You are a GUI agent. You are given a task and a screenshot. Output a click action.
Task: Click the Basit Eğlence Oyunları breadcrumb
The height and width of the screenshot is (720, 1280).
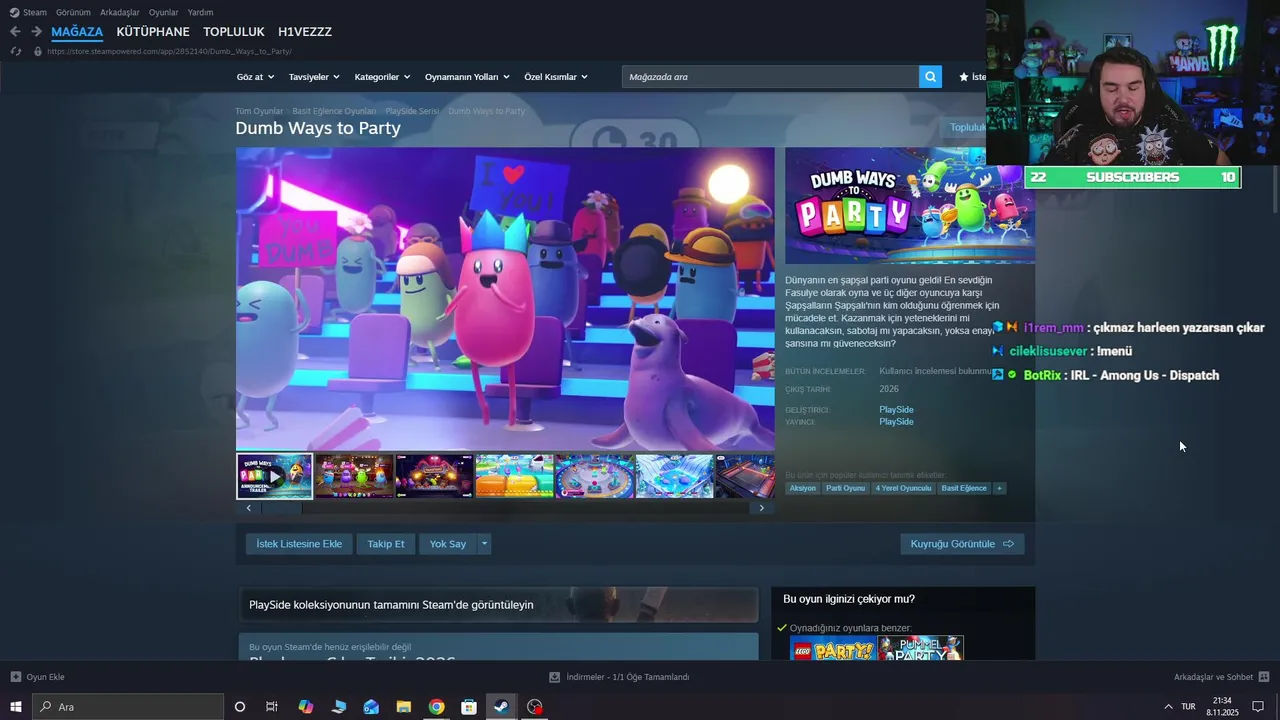334,111
